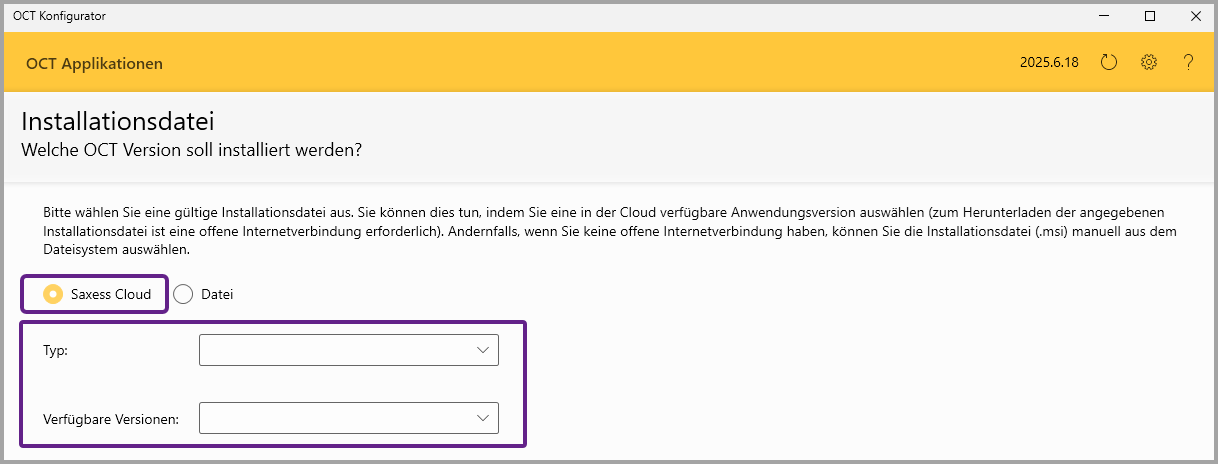Expand the Verfügbare Versionen dropdown arrow

[x=483, y=418]
